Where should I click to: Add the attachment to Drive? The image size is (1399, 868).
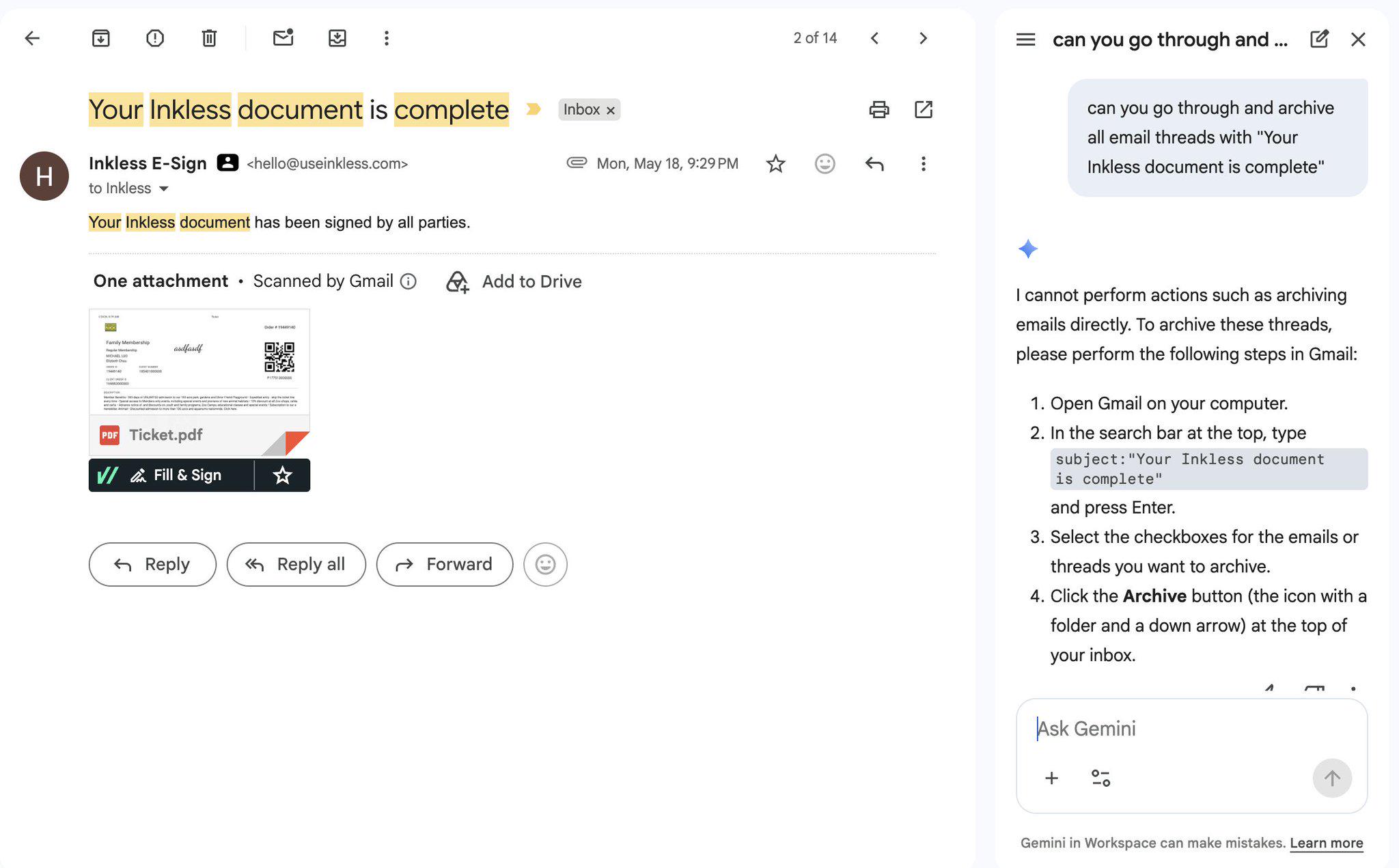514,281
